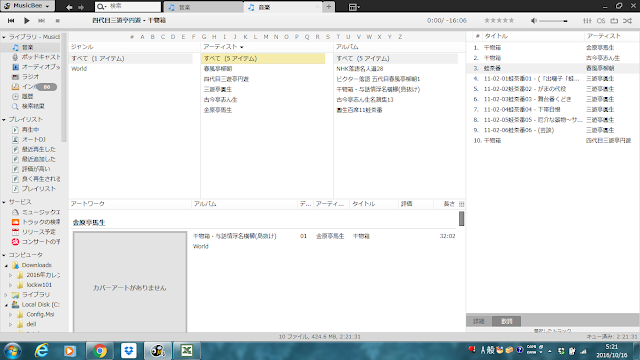This screenshot has width=640, height=360.
Task: Select すべて (5 アイテム) in album column
Action: click(396, 58)
